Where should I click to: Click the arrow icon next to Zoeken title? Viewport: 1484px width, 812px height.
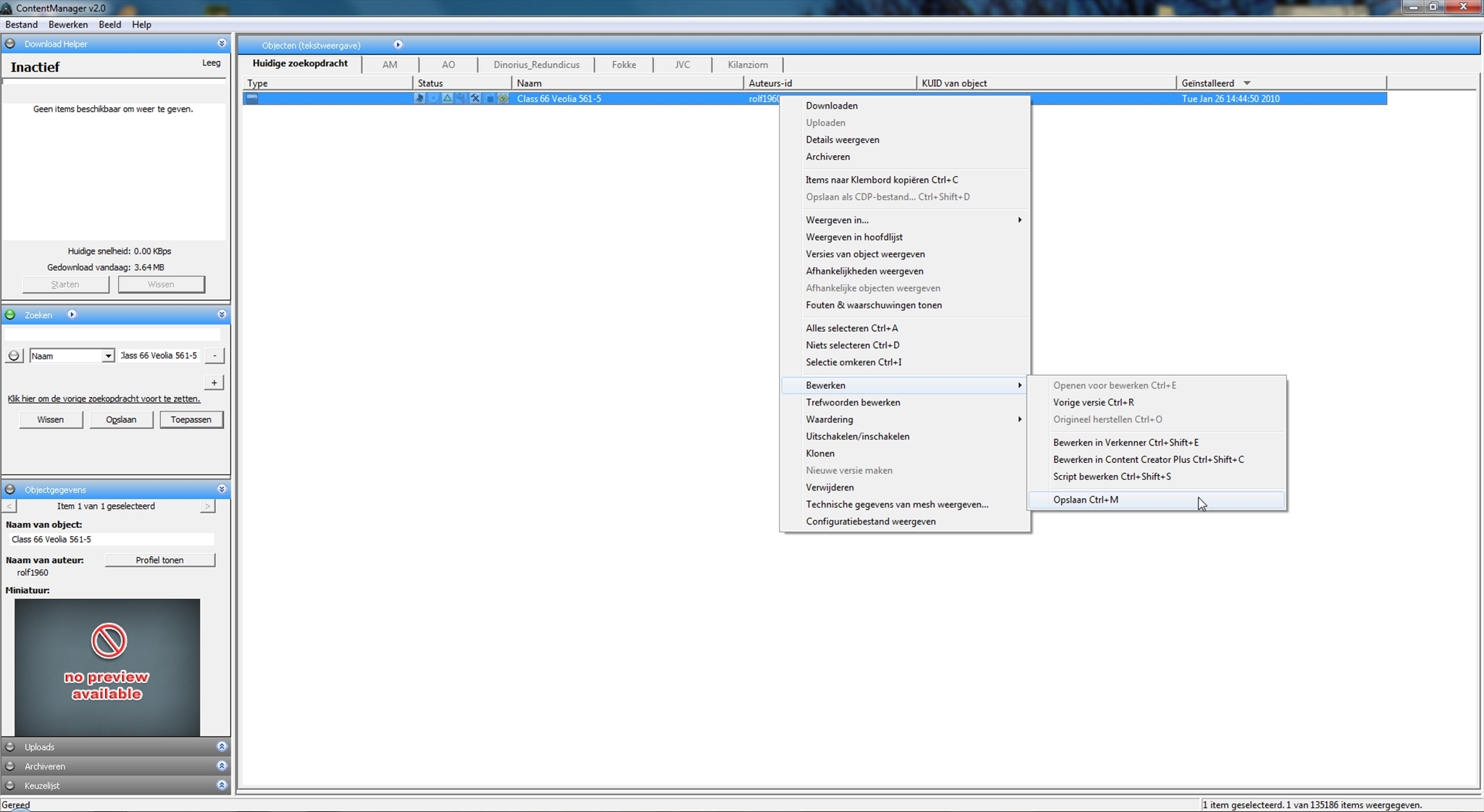[x=72, y=314]
